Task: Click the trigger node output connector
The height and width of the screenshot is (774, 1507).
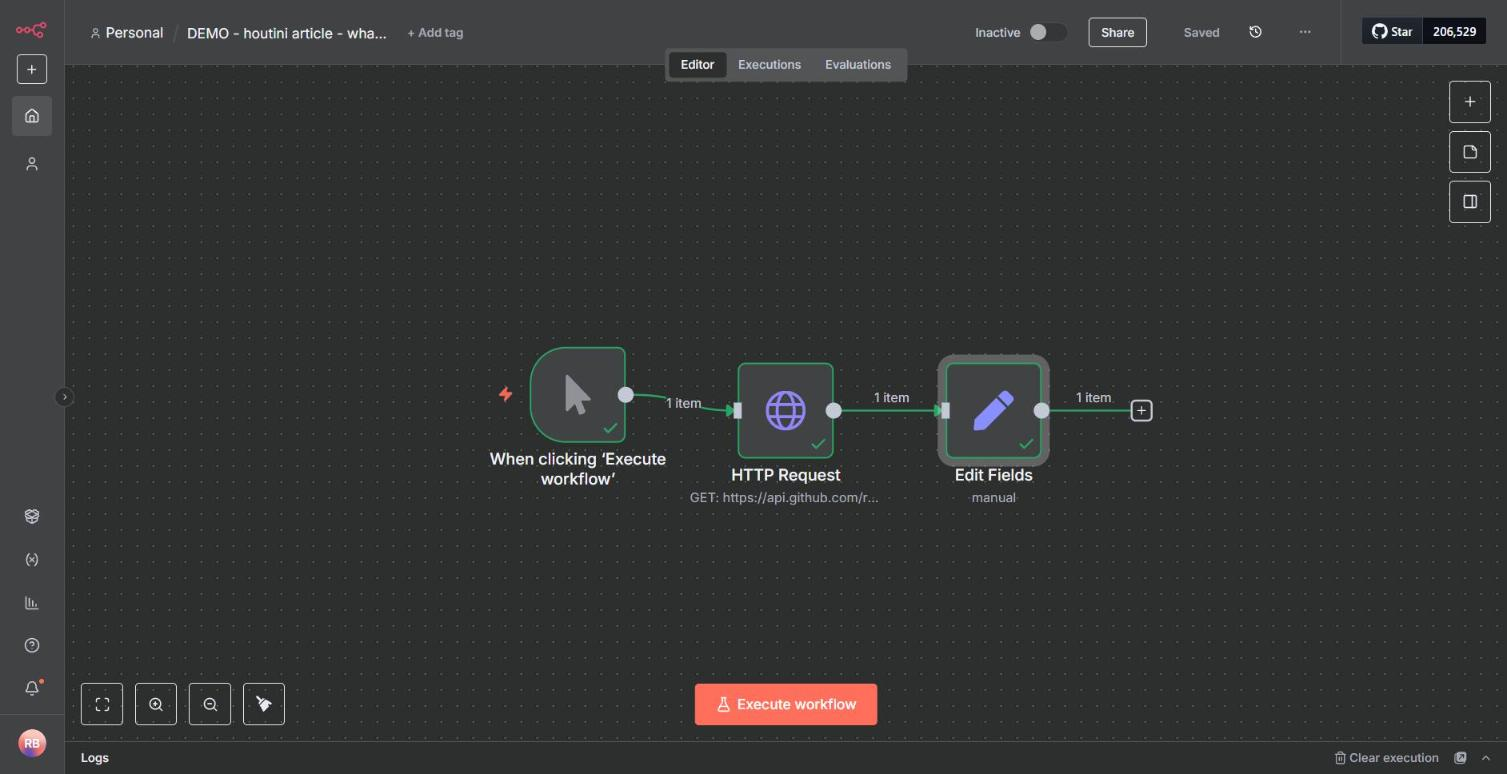Action: click(x=625, y=394)
